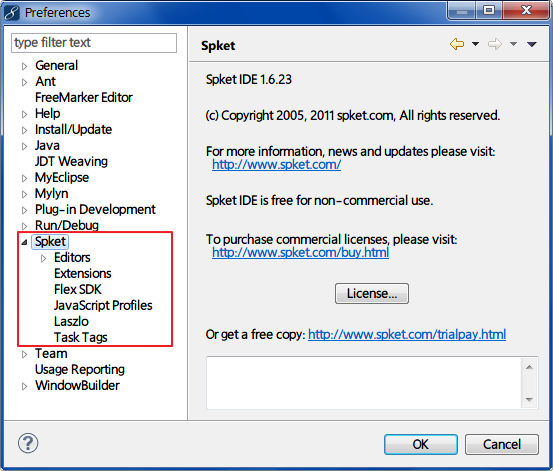Collapse the Spket tree node

point(24,242)
